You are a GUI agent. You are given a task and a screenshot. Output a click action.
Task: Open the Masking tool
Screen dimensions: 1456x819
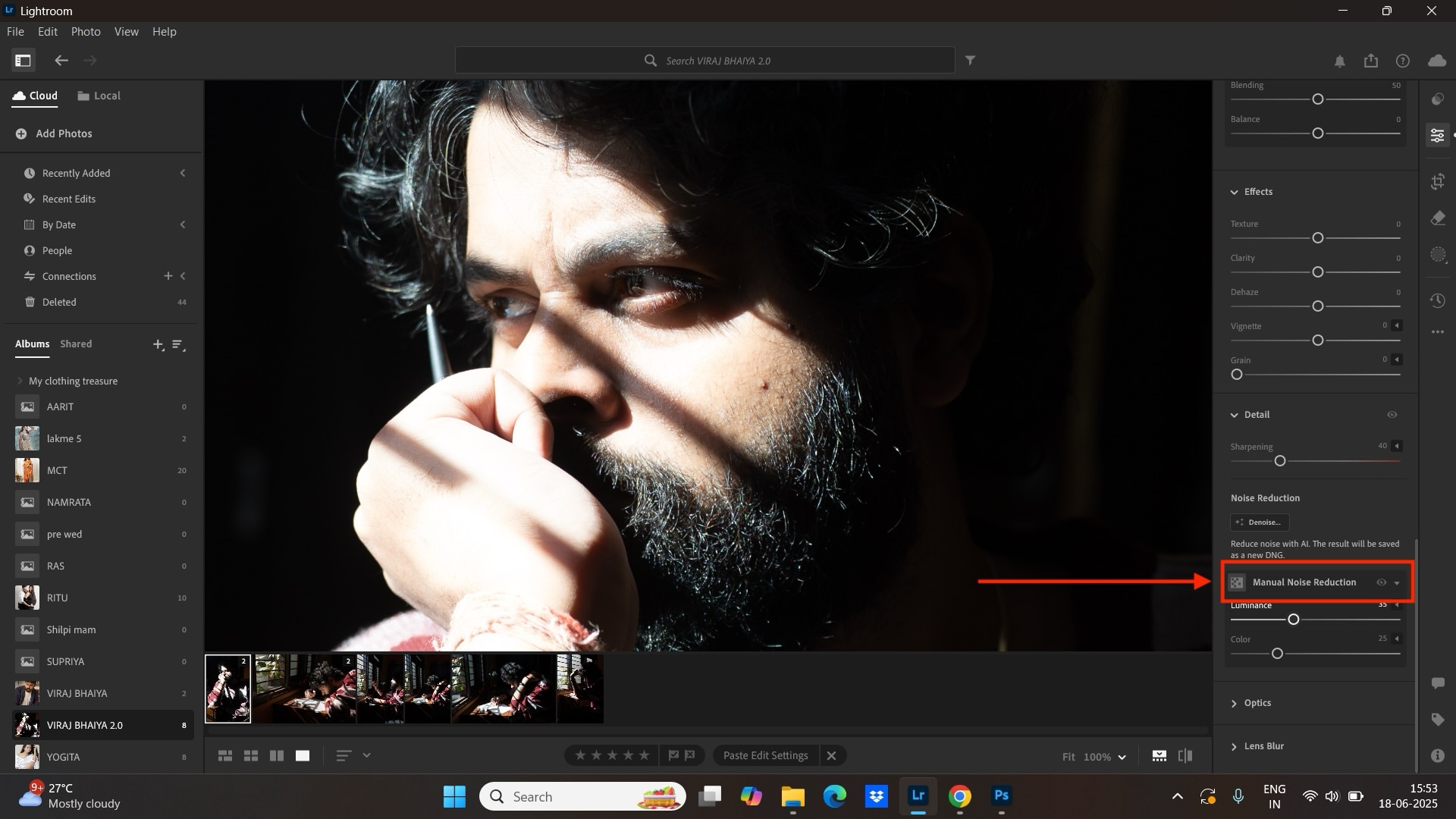[1438, 255]
